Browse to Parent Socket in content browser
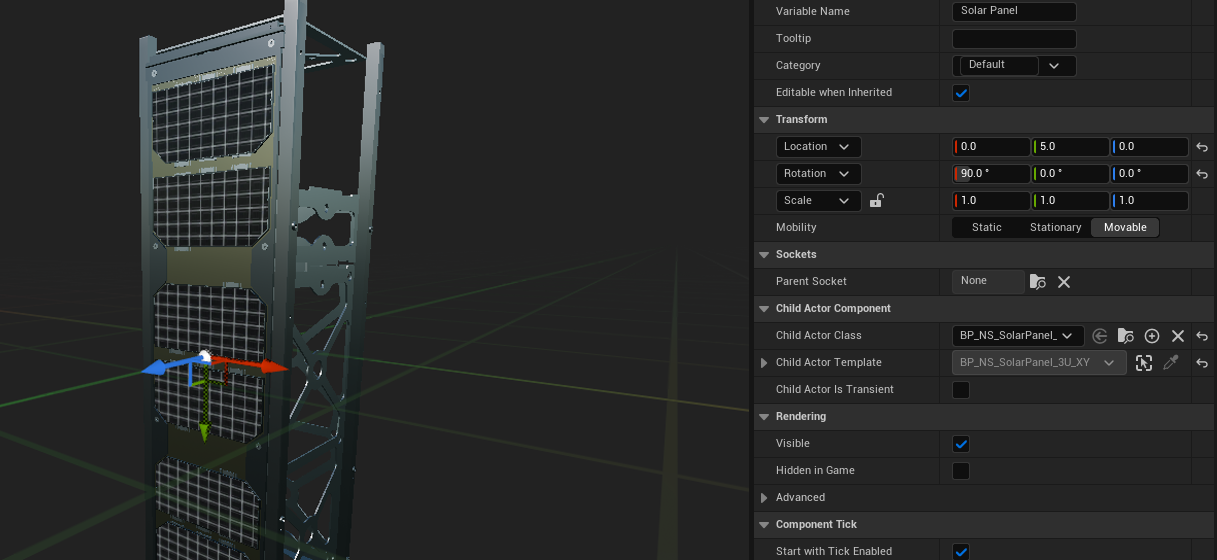Viewport: 1217px width, 560px height. 1038,282
